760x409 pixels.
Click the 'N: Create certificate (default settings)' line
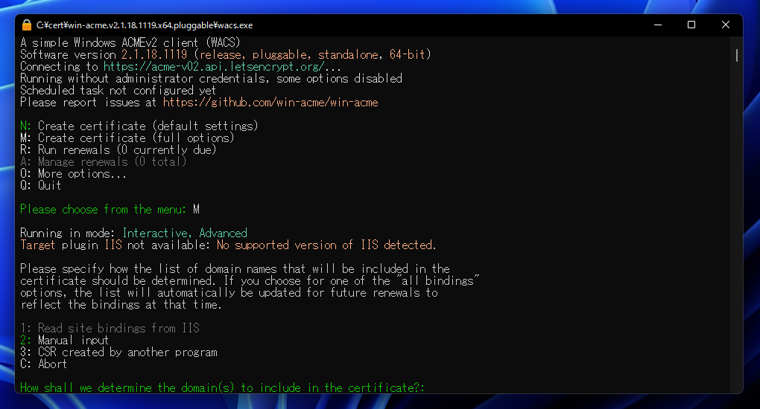click(x=138, y=126)
